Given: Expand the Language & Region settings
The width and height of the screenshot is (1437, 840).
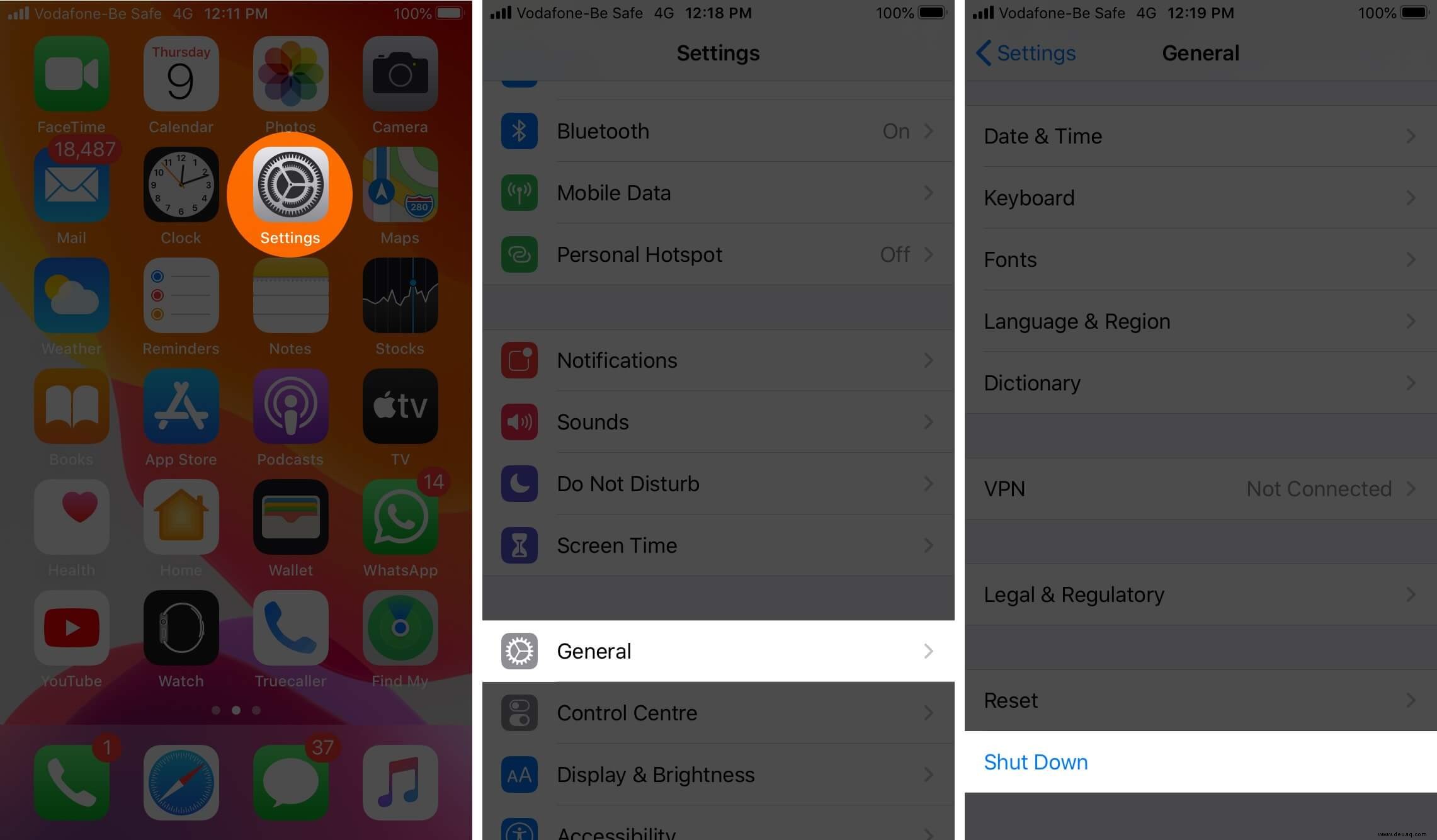Looking at the screenshot, I should pos(1199,321).
